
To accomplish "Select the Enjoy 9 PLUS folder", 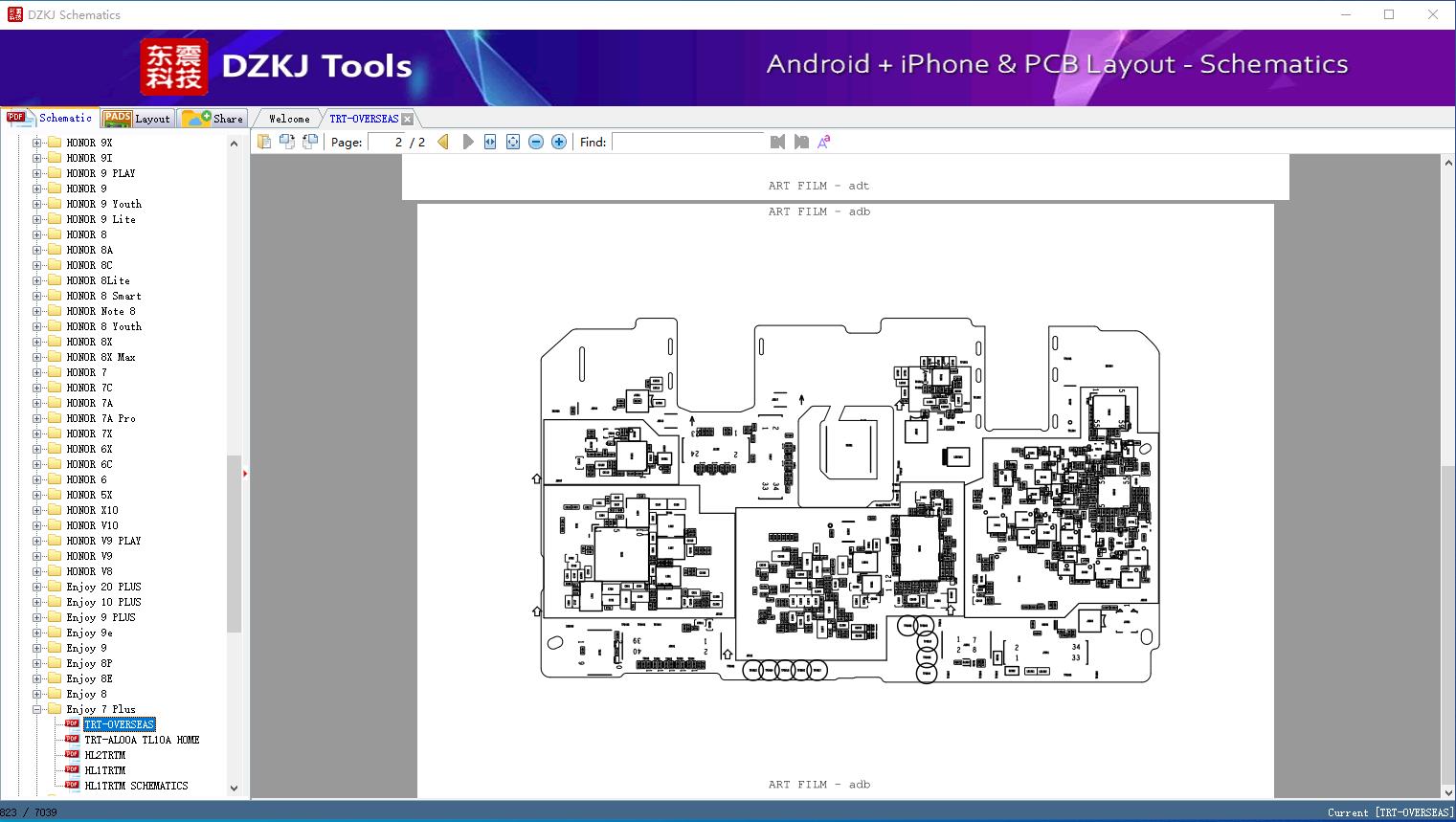I will pos(101,617).
